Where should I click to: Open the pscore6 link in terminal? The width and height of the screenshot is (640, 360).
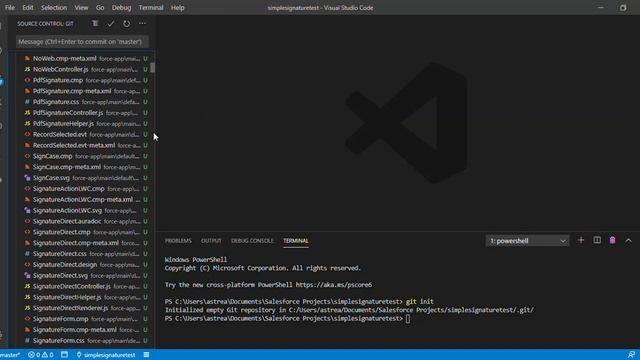333,285
